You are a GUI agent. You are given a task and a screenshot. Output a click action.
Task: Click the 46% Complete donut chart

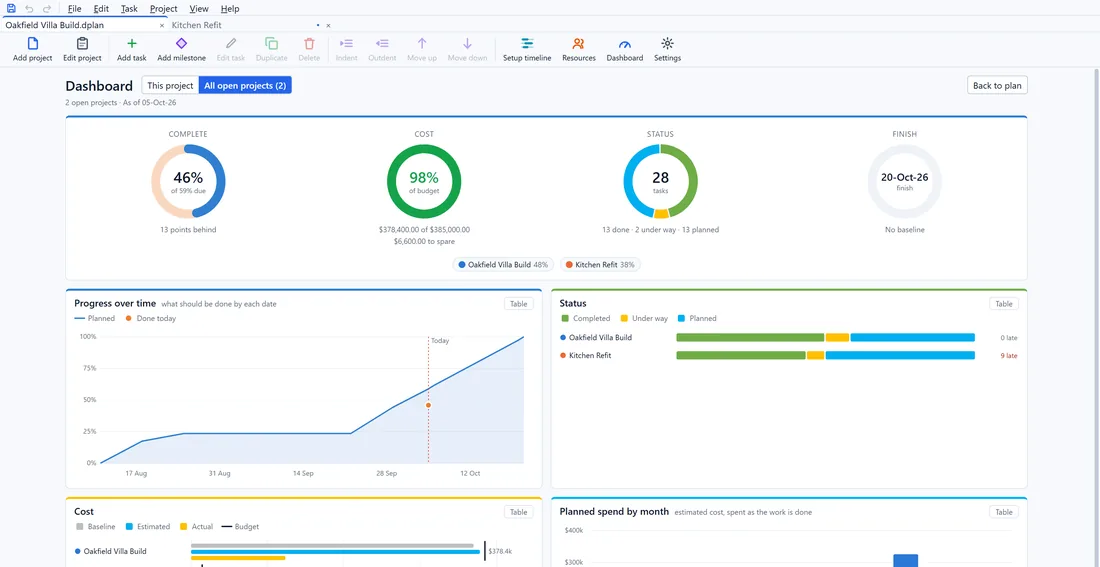click(x=188, y=181)
